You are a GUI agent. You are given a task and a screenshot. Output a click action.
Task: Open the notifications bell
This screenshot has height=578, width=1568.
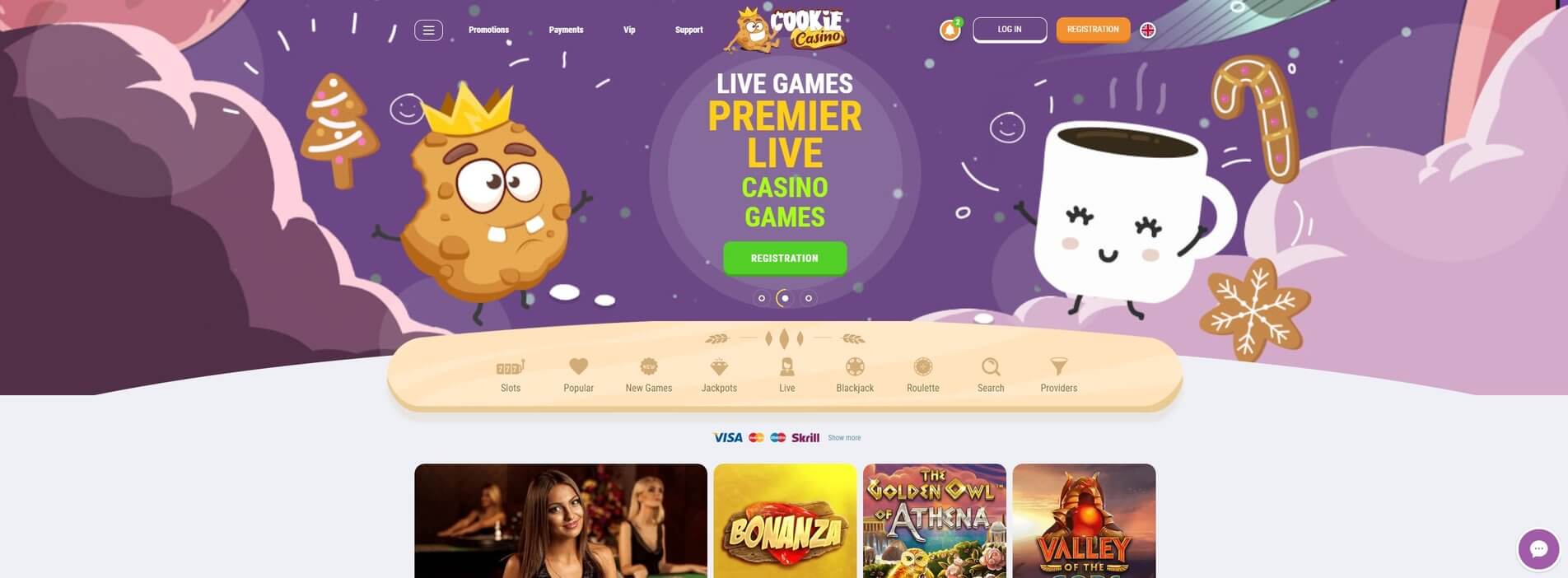click(950, 30)
